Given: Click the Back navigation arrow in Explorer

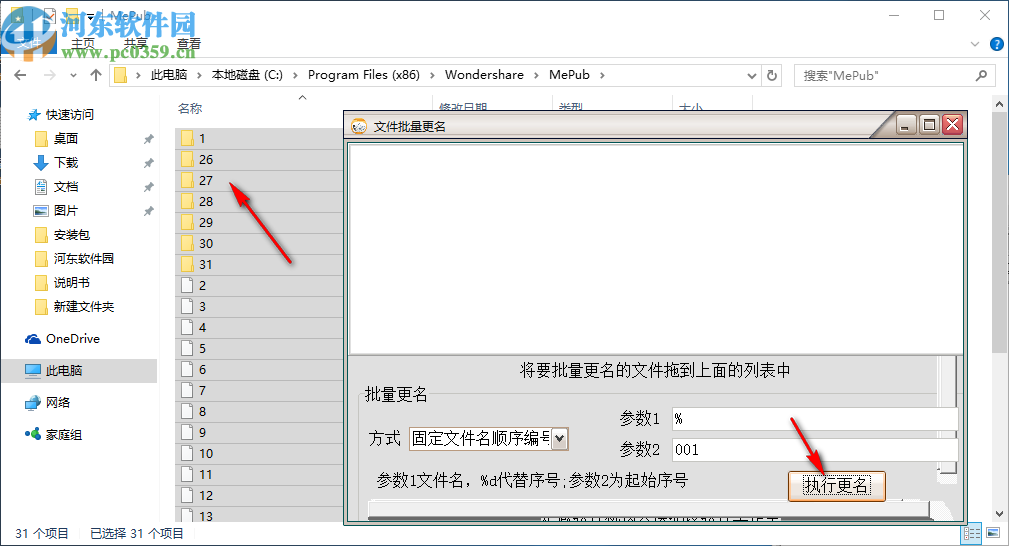Looking at the screenshot, I should (20, 75).
